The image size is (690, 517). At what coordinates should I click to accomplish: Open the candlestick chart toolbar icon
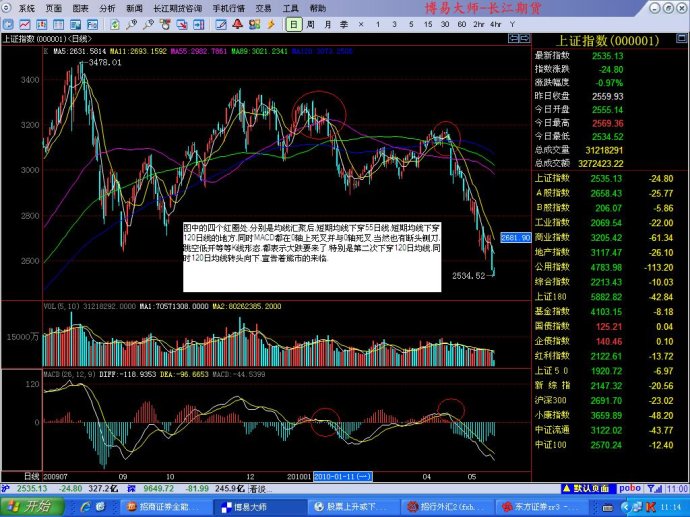click(x=41, y=24)
